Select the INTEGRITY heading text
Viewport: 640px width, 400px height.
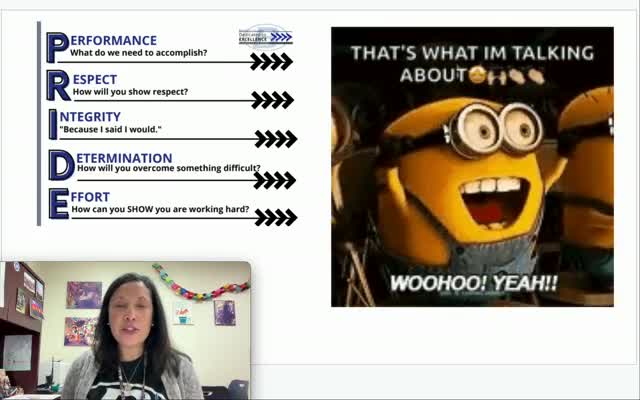point(96,117)
